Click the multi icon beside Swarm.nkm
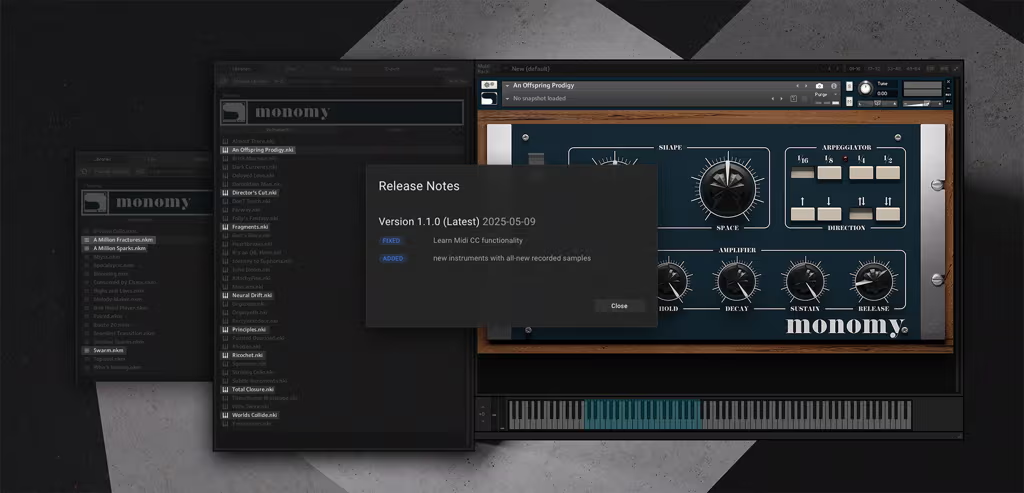Viewport: 1024px width, 493px height. tap(87, 350)
